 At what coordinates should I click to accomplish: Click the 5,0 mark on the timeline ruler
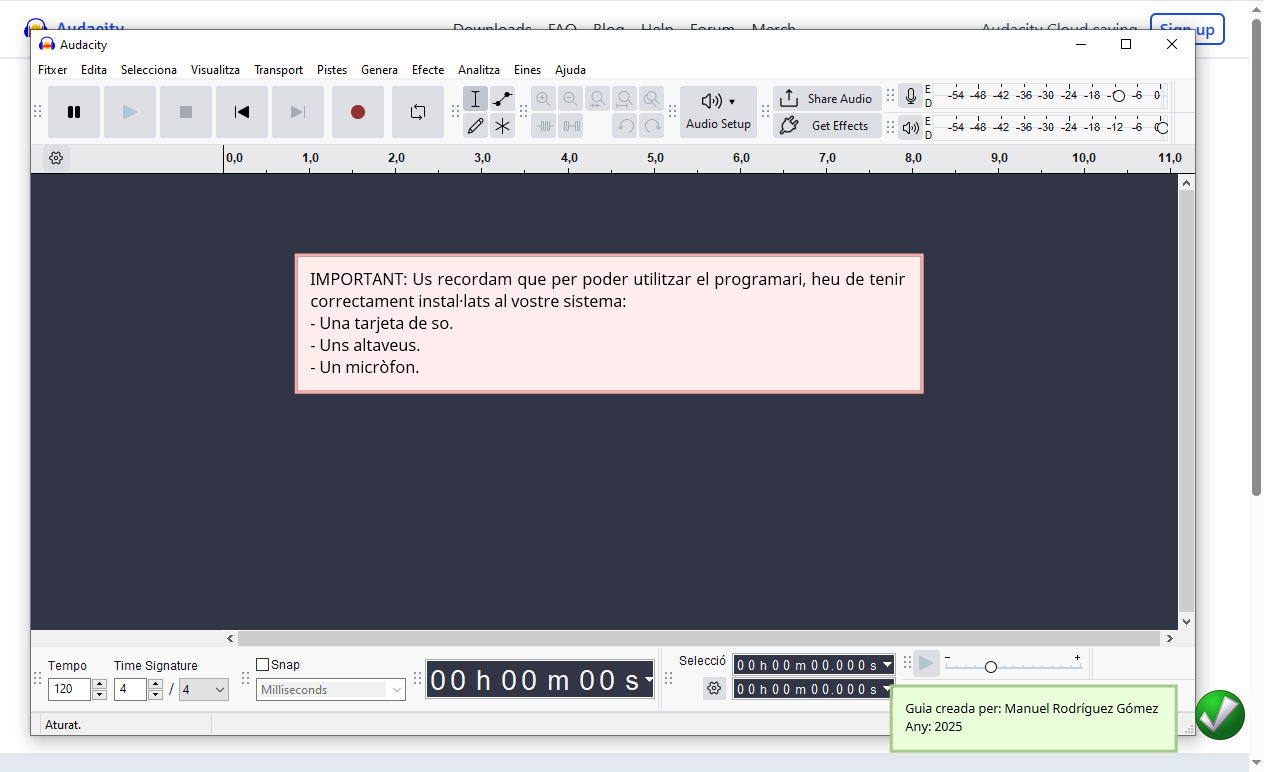tap(655, 158)
